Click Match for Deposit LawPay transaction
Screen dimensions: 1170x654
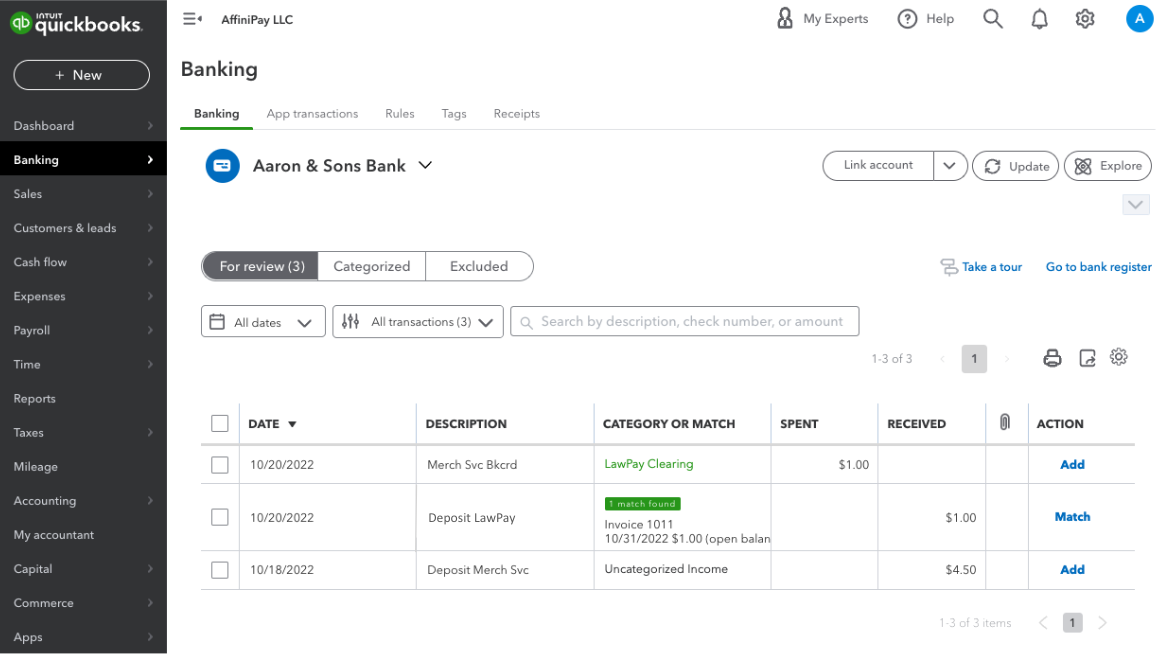point(1072,517)
